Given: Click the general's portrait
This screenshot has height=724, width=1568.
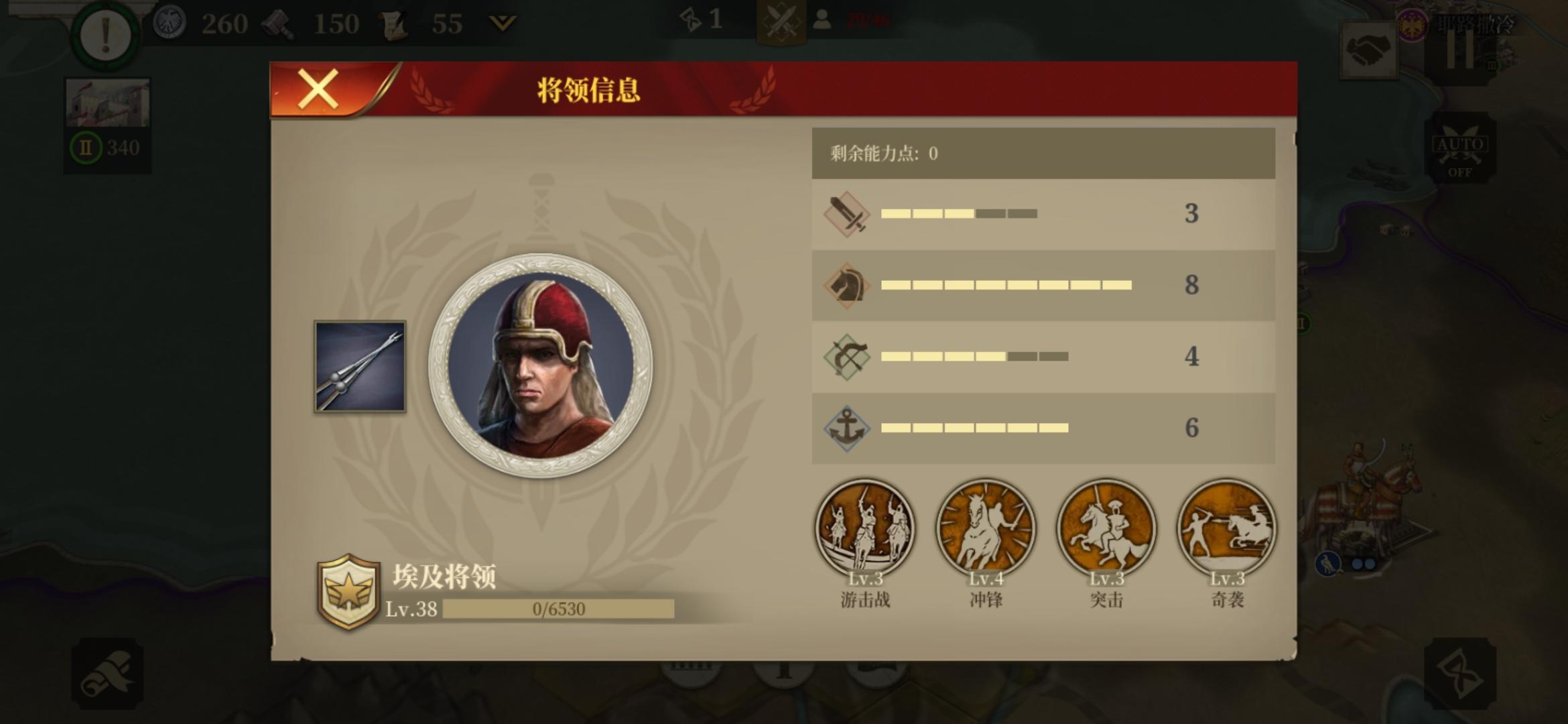Looking at the screenshot, I should click(x=540, y=365).
